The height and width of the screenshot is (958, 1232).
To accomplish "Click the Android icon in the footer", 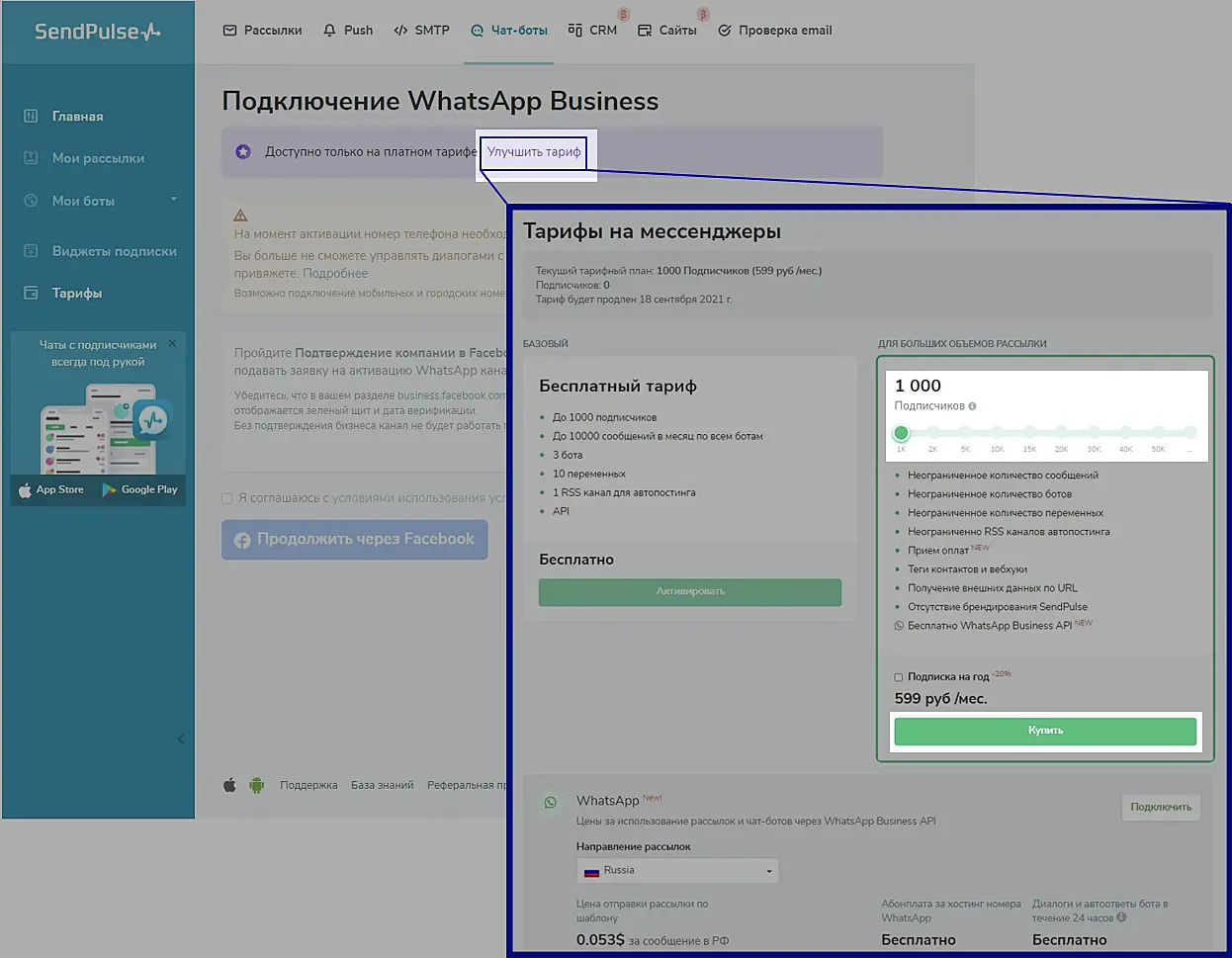I will [257, 785].
